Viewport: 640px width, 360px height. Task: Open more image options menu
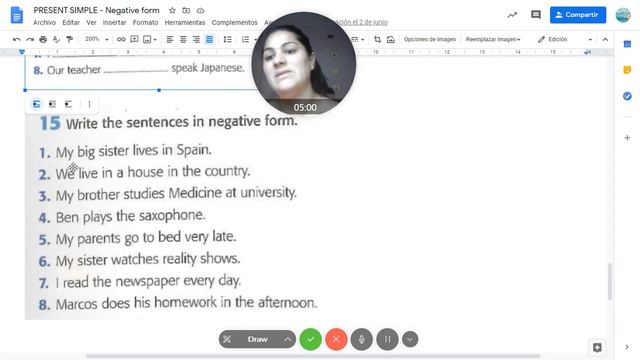tap(89, 104)
